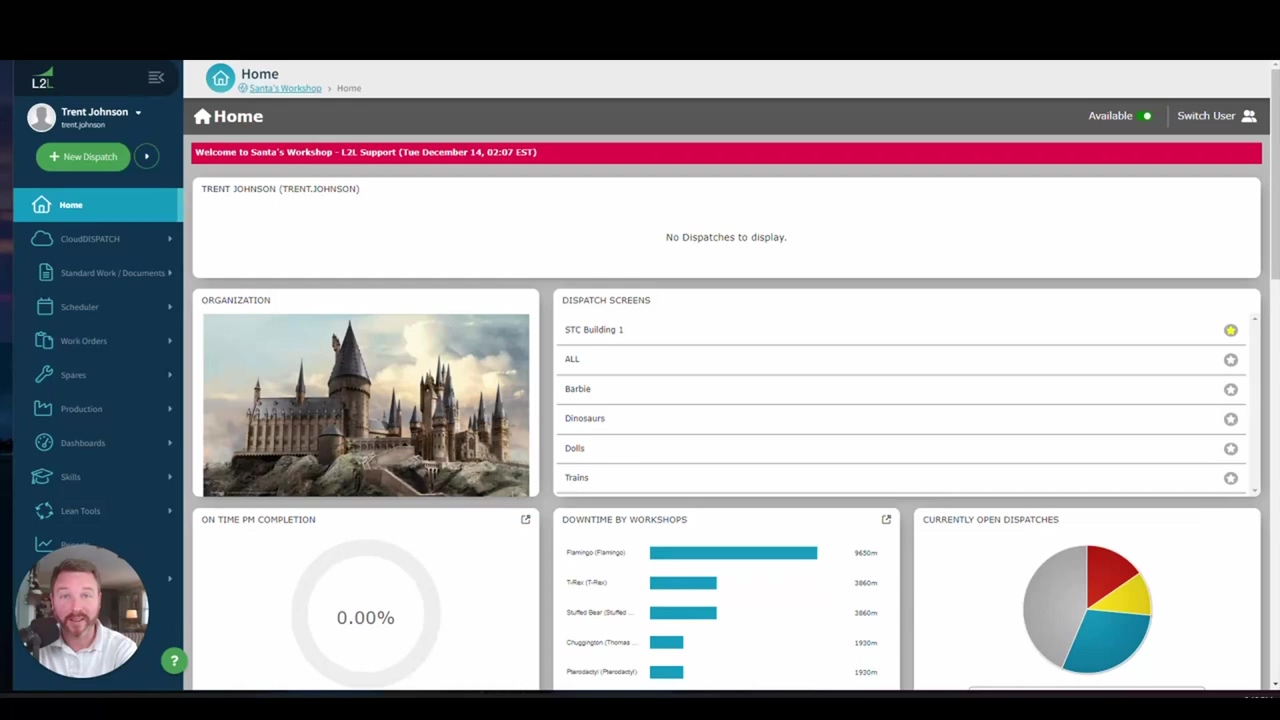Viewport: 1280px width, 720px height.
Task: Click the Hogwarts castle organization image
Action: 366,405
